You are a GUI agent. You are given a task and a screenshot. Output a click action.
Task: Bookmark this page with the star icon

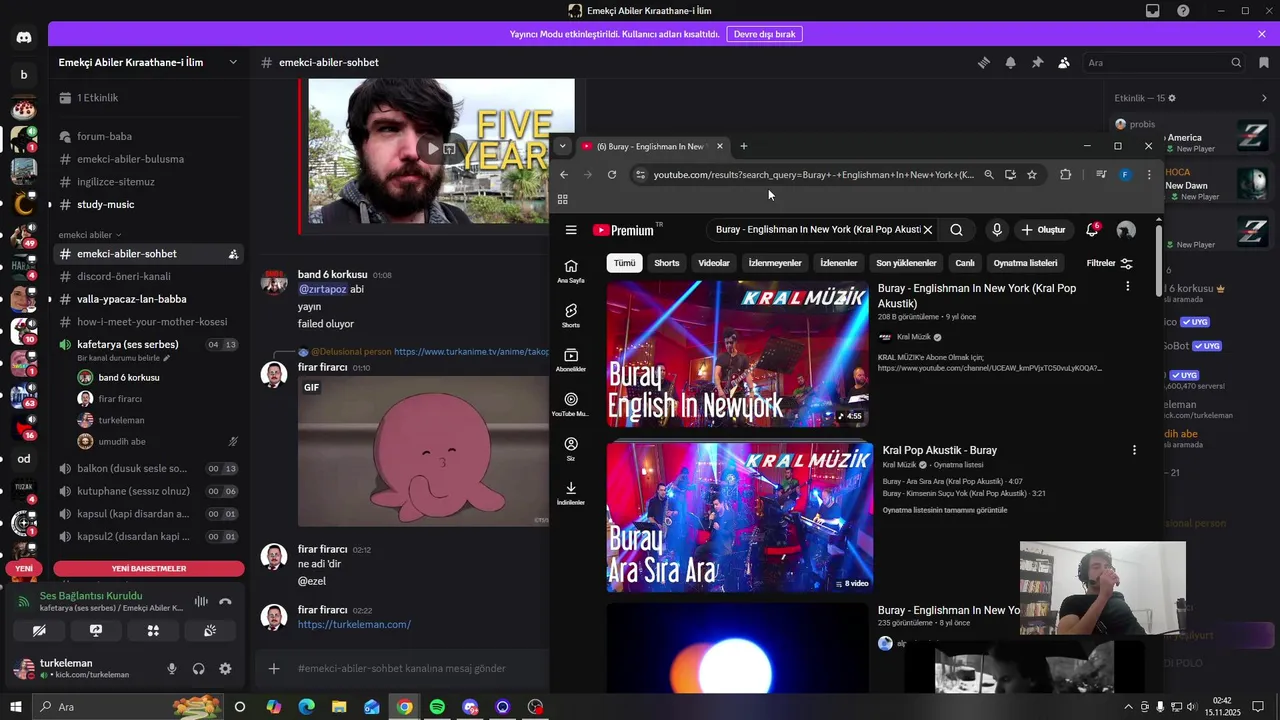(1032, 175)
